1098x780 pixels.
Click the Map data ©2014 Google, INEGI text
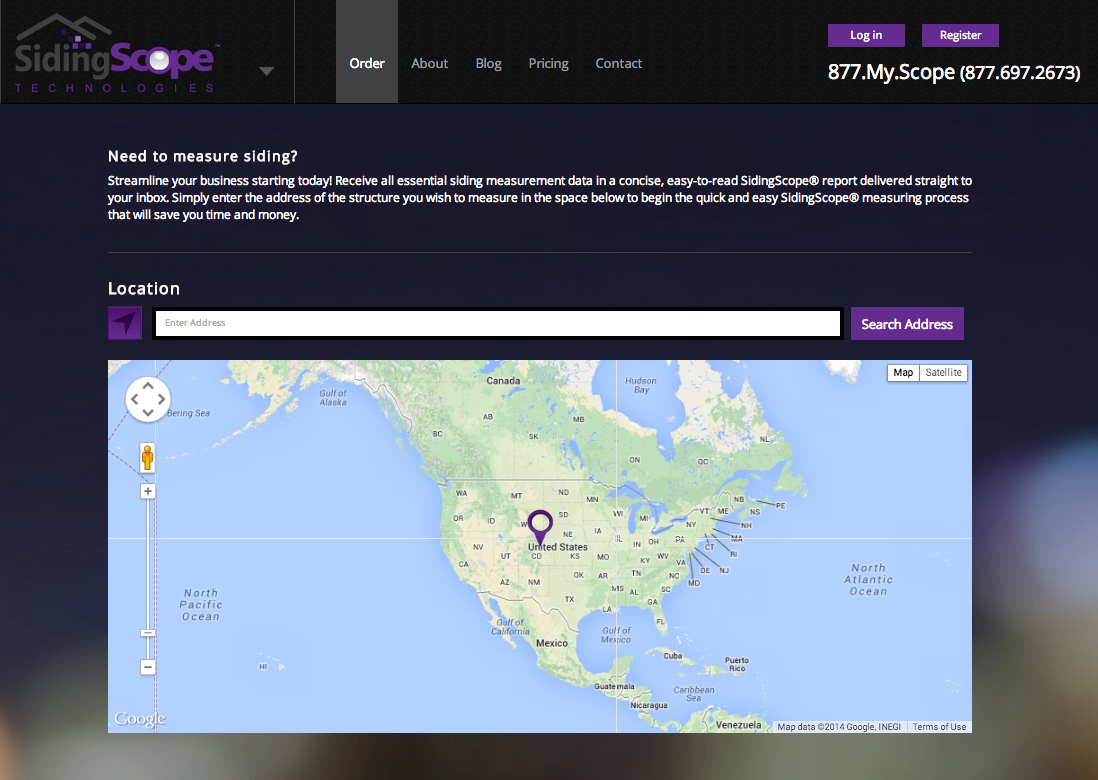[x=839, y=727]
